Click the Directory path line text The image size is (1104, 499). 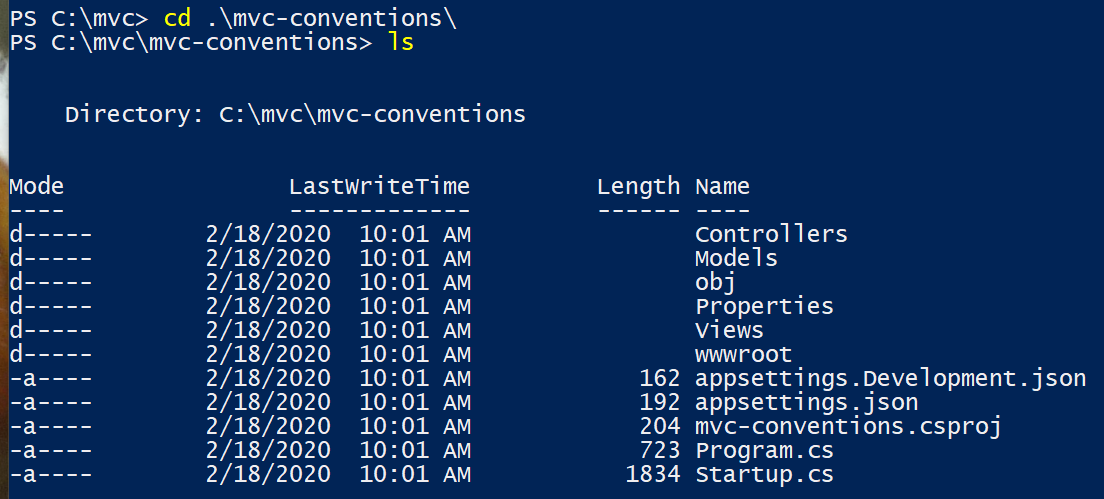coord(295,114)
